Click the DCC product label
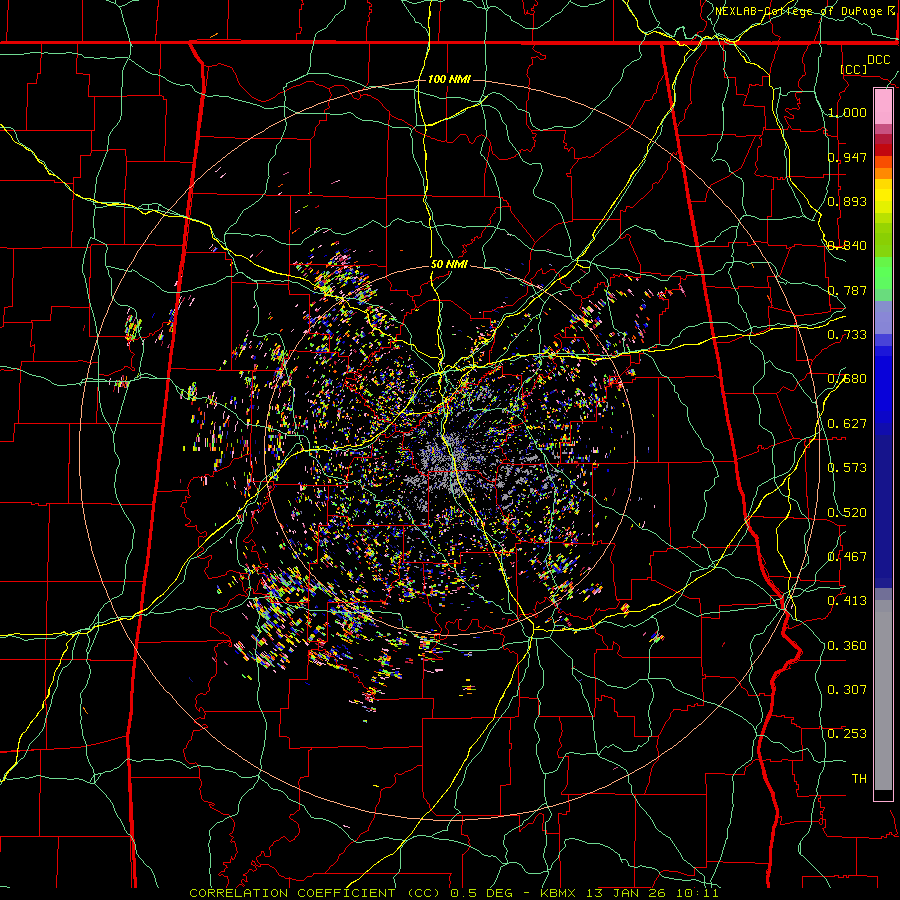Image resolution: width=900 pixels, height=900 pixels. point(878,60)
